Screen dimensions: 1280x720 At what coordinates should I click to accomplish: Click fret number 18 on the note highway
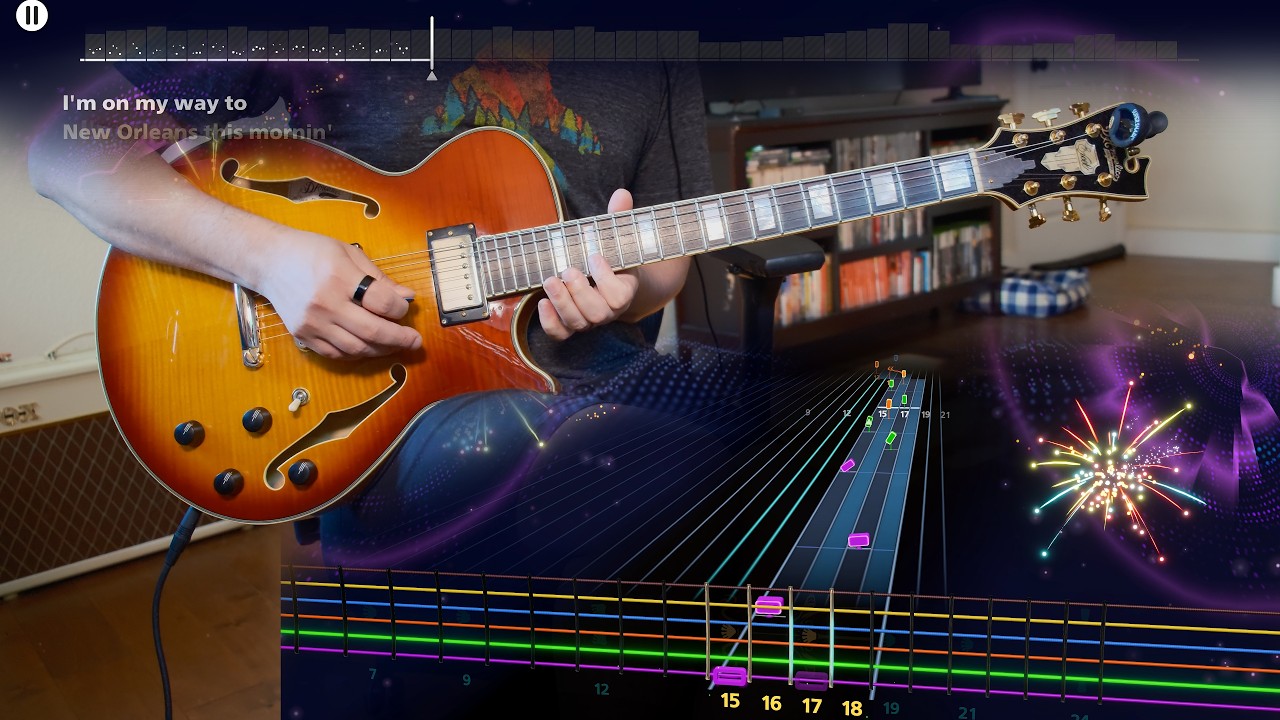tap(852, 708)
